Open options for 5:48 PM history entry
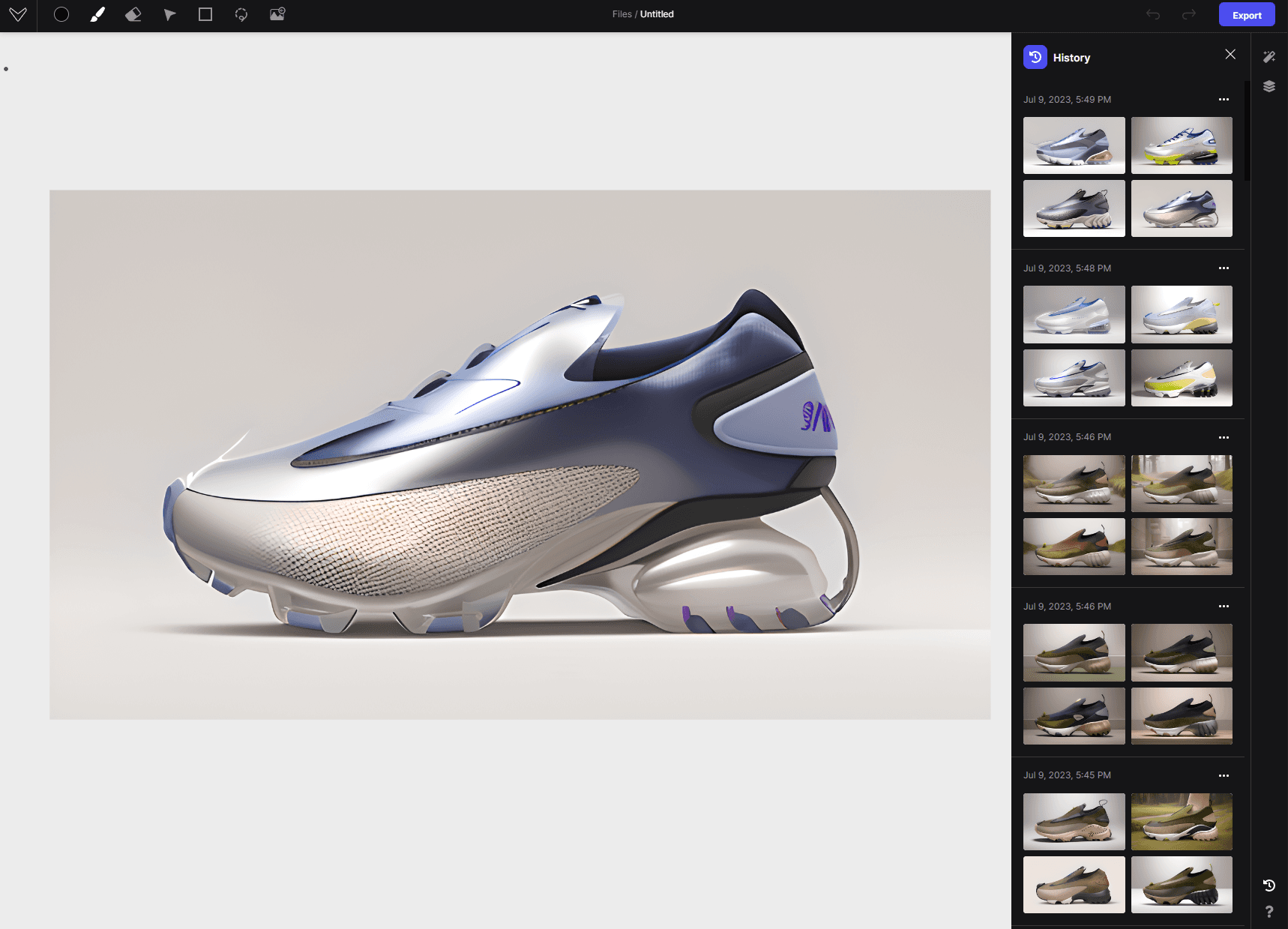The height and width of the screenshot is (929, 1288). point(1224,268)
